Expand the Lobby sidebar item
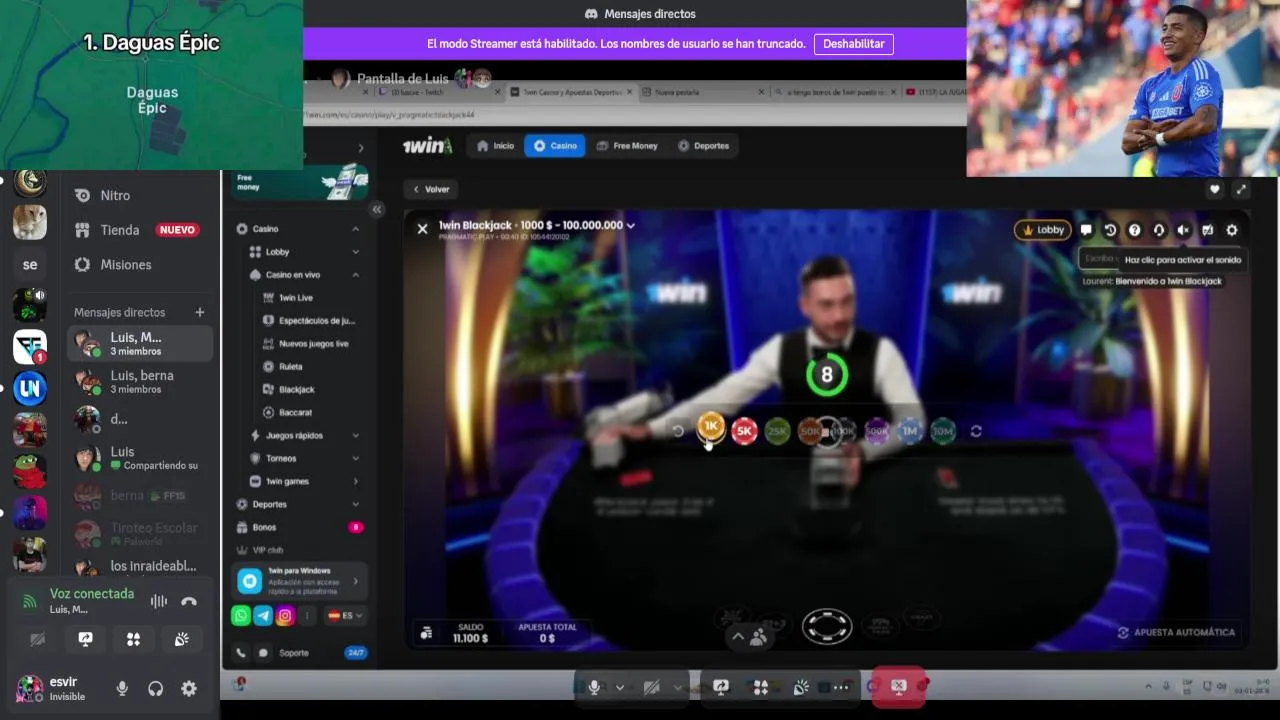 (x=355, y=252)
